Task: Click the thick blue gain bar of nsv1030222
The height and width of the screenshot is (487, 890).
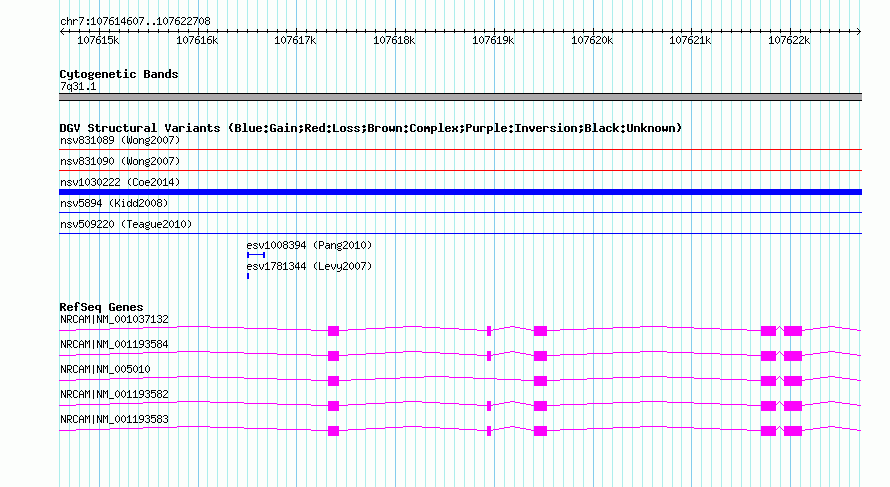Action: [460, 192]
